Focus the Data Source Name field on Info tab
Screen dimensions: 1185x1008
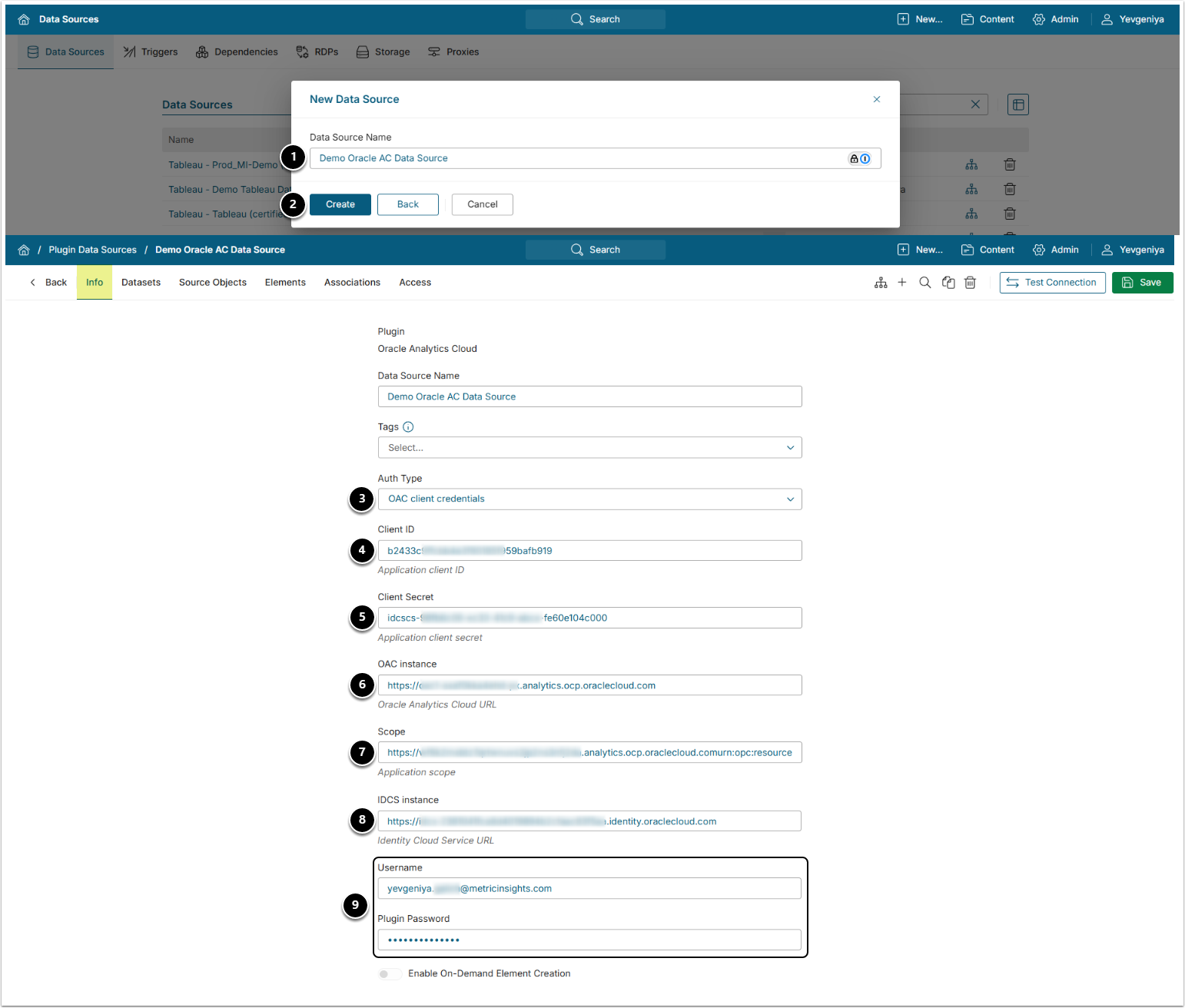point(589,396)
